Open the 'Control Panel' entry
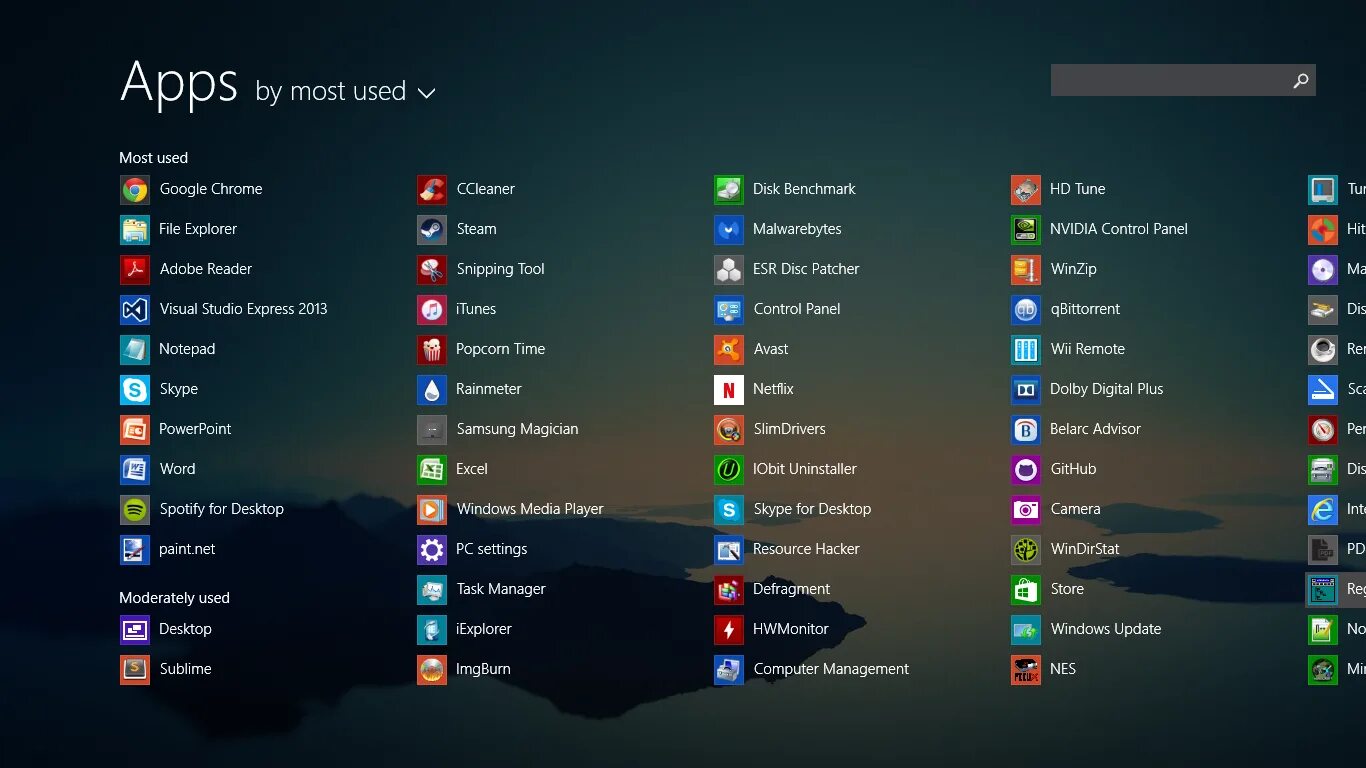Viewport: 1366px width, 768px height. tap(777, 309)
